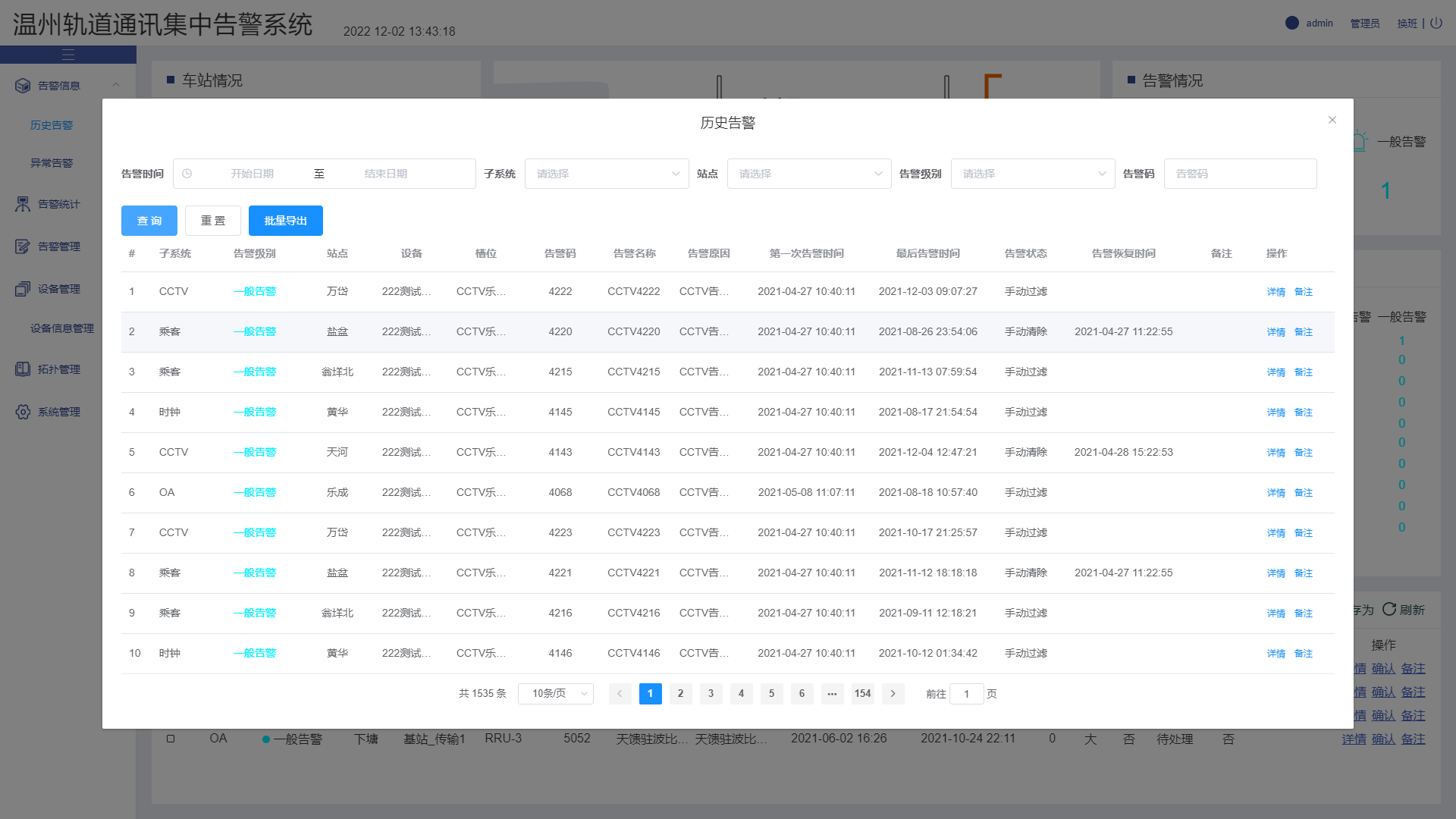
Task: Click the power logout icon
Action: 1436,24
